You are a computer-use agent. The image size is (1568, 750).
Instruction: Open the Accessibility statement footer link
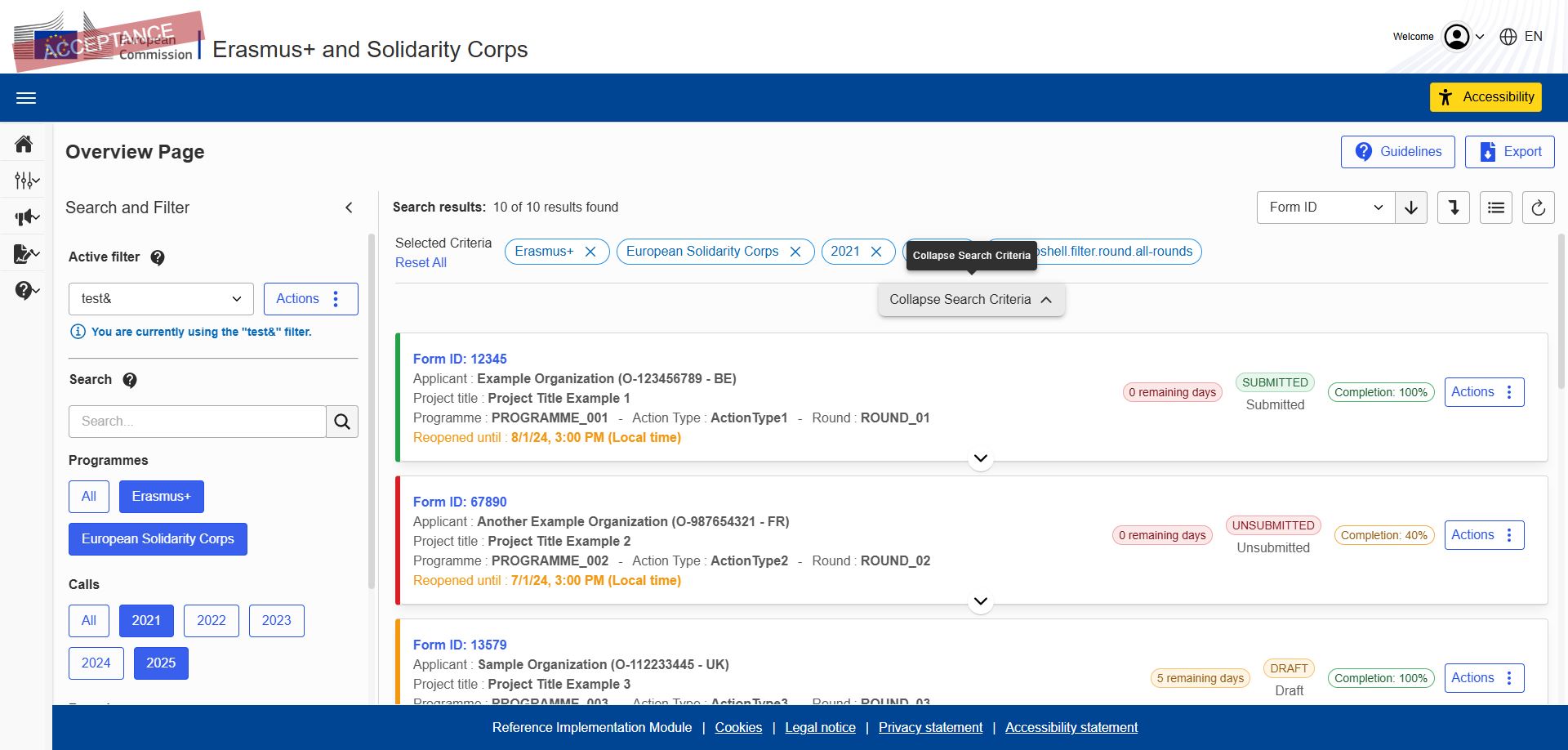click(x=1071, y=728)
